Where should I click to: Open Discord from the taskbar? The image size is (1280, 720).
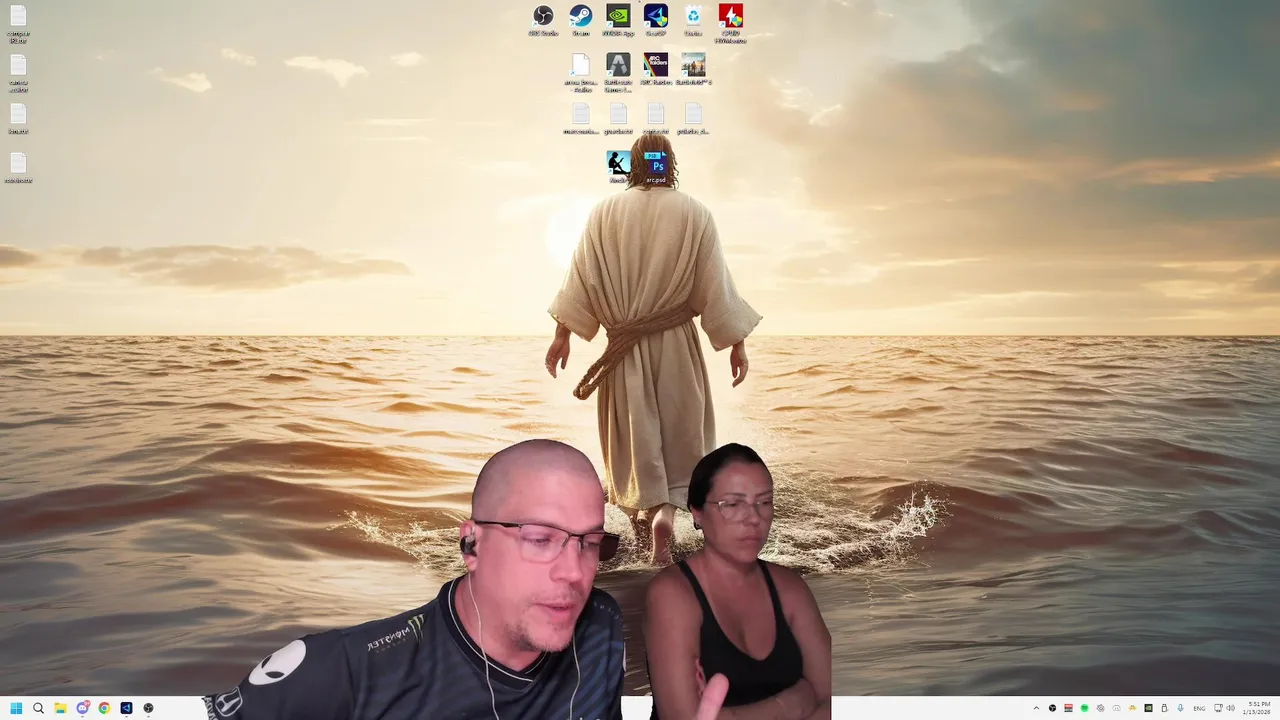[82, 708]
